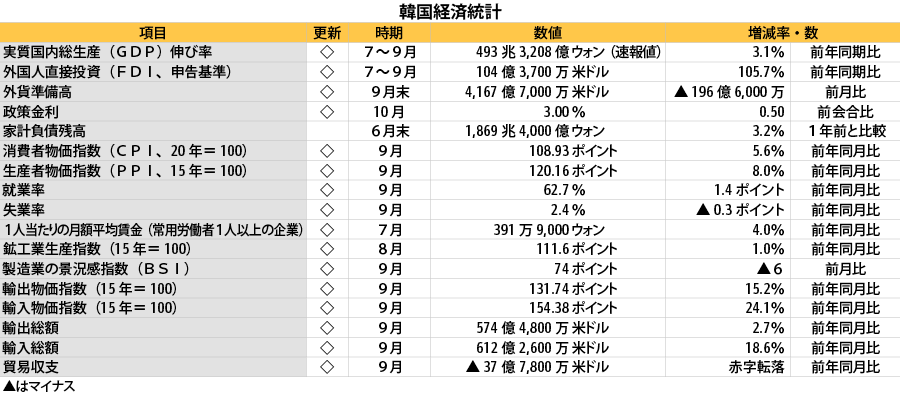Click the 韓国経済統計 title
The image size is (900, 395).
pyautogui.click(x=451, y=11)
